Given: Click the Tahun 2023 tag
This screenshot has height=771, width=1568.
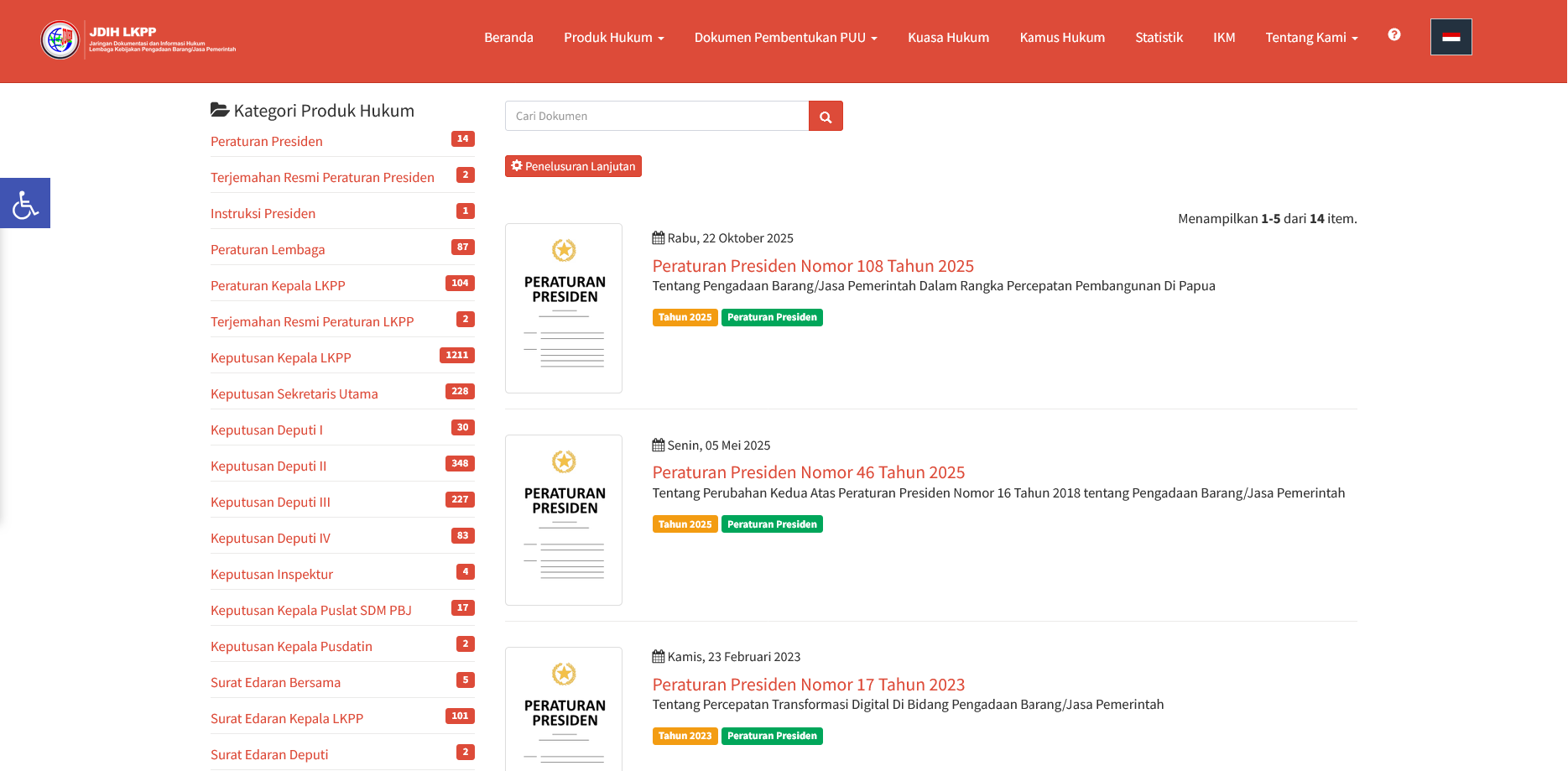Looking at the screenshot, I should coord(685,736).
